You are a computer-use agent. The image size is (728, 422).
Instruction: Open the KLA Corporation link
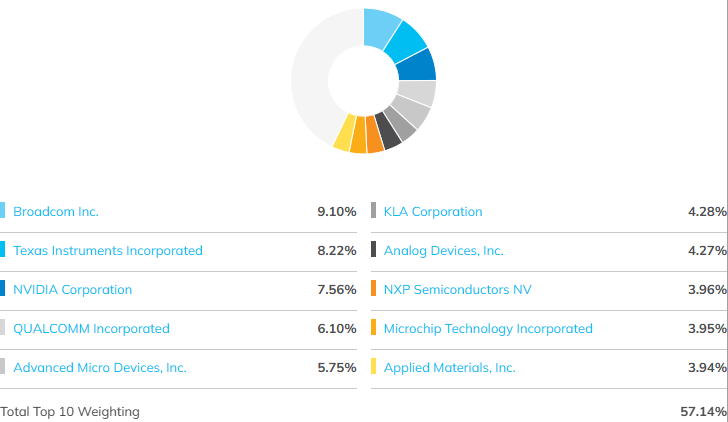[x=433, y=212]
